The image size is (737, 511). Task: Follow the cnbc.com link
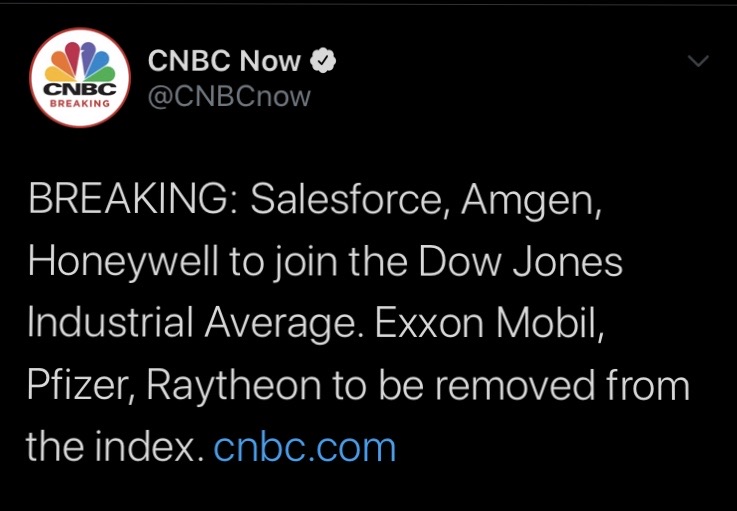click(x=305, y=447)
